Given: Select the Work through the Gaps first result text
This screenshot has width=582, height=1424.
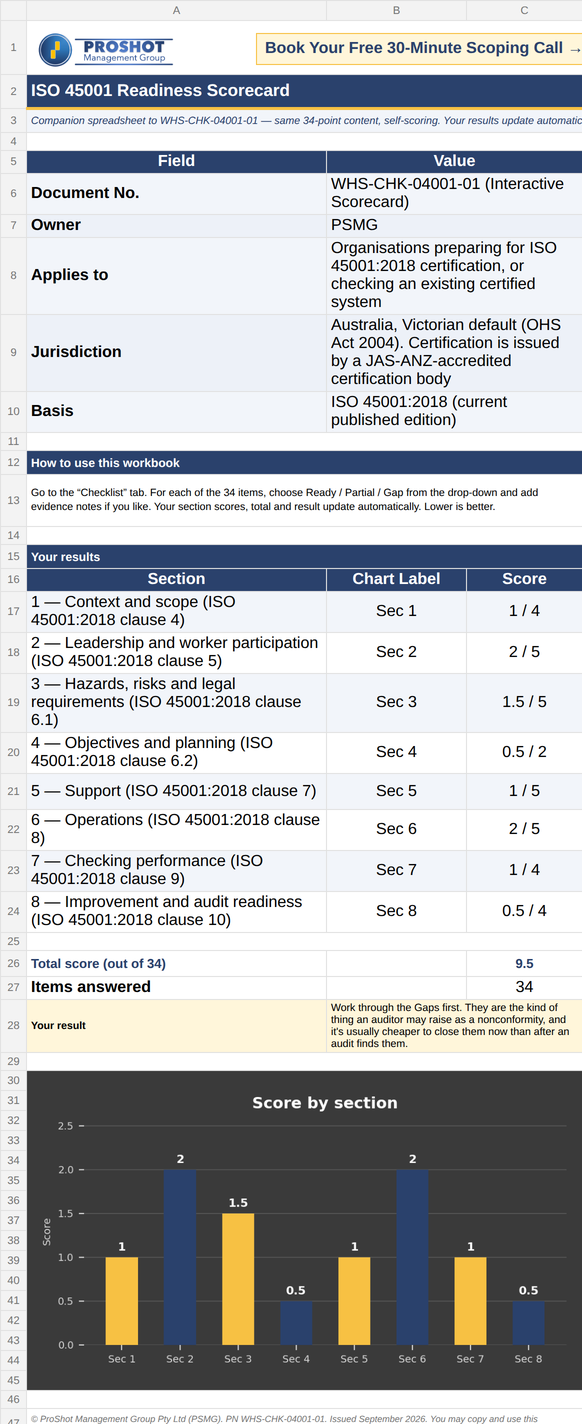Looking at the screenshot, I should pyautogui.click(x=454, y=1025).
